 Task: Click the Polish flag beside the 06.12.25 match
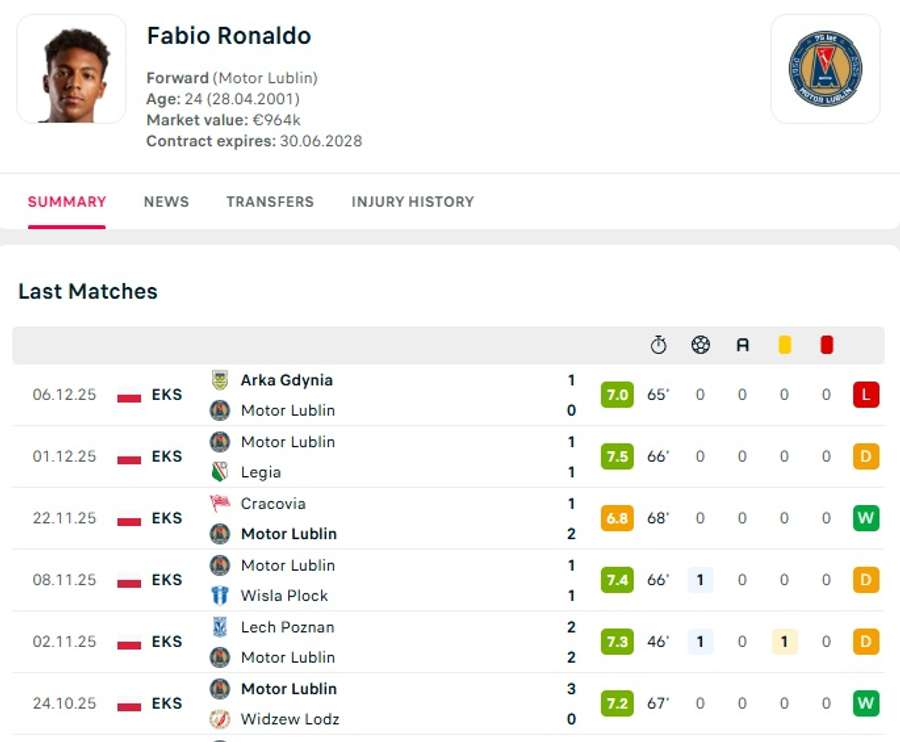click(x=129, y=395)
